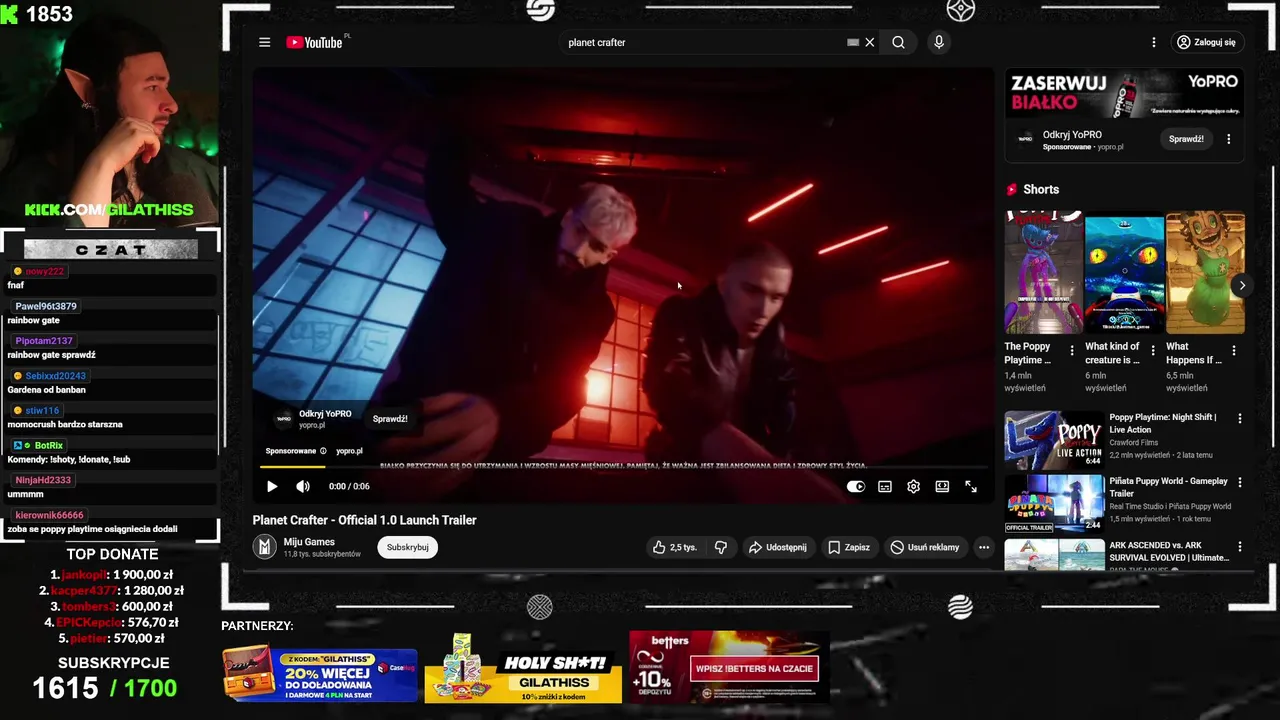This screenshot has width=1280, height=720.
Task: Open options for ARK ASCENDED vs. ARK video
Action: (1240, 547)
